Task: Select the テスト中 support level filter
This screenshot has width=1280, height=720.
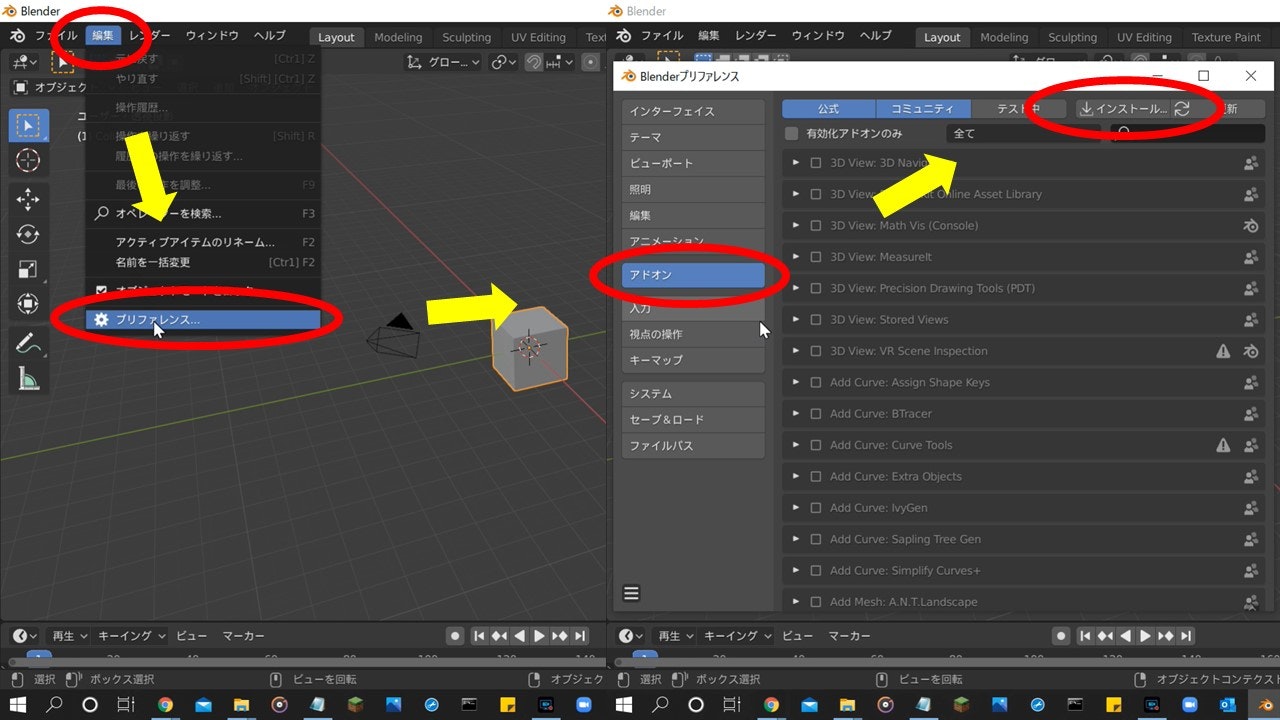Action: click(1017, 109)
